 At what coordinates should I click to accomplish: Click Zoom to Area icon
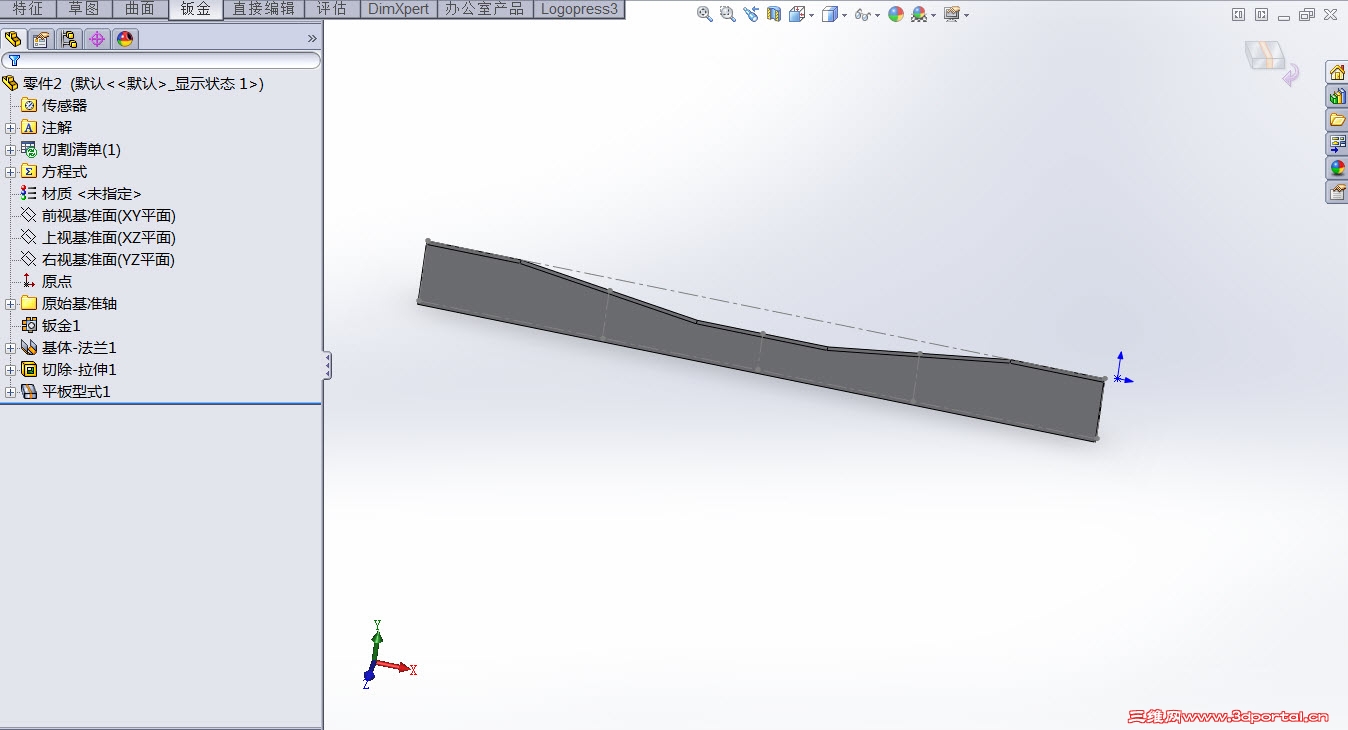tap(727, 14)
